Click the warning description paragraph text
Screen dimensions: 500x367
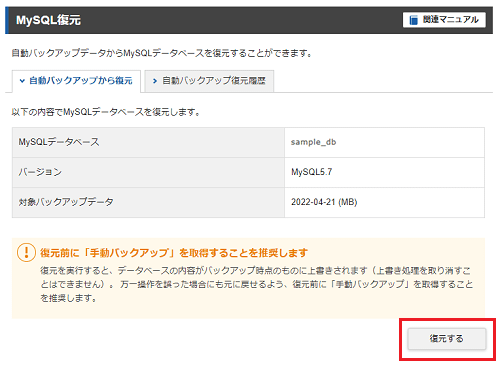(x=256, y=284)
